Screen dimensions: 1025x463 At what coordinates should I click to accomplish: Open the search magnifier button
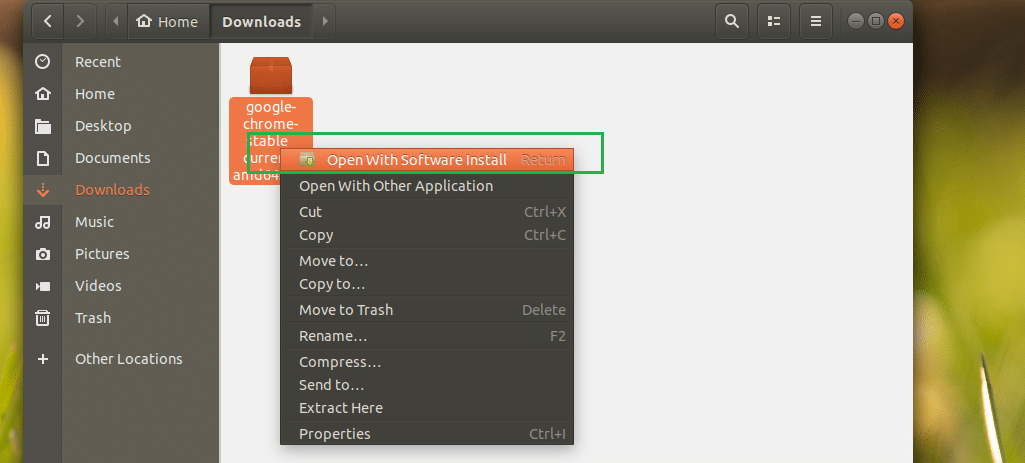tap(732, 22)
